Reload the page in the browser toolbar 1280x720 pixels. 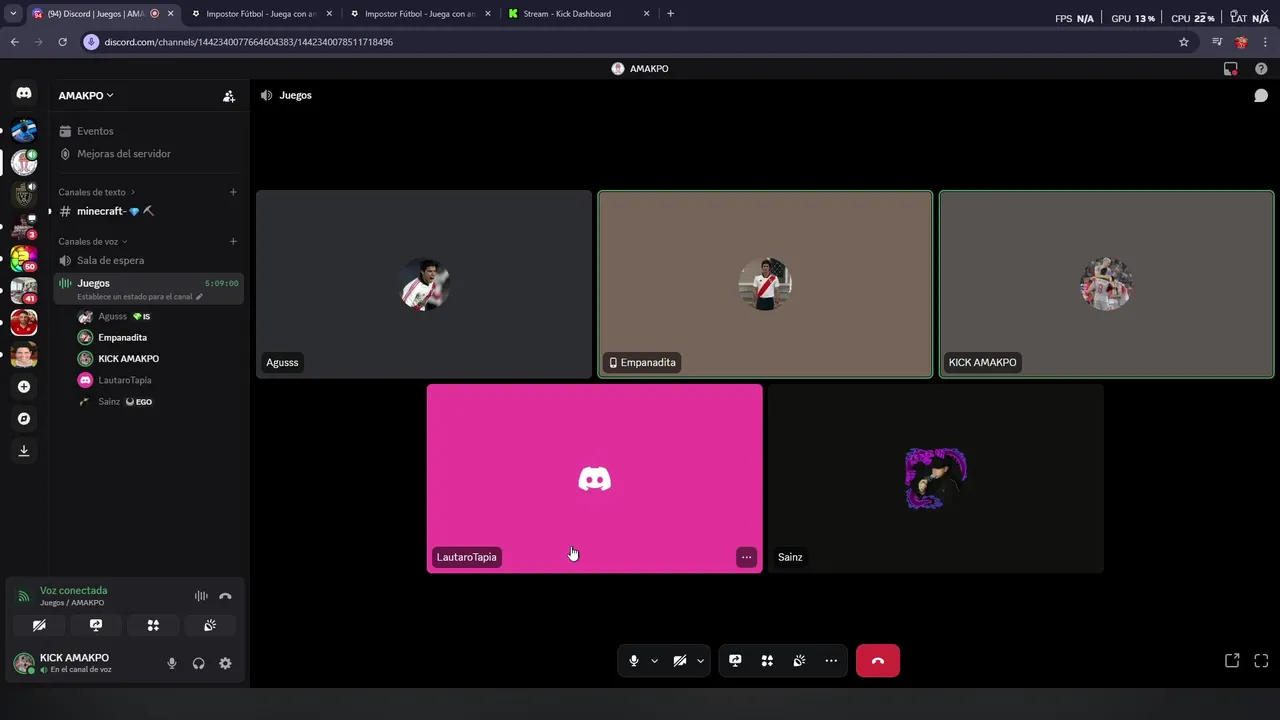(x=62, y=42)
